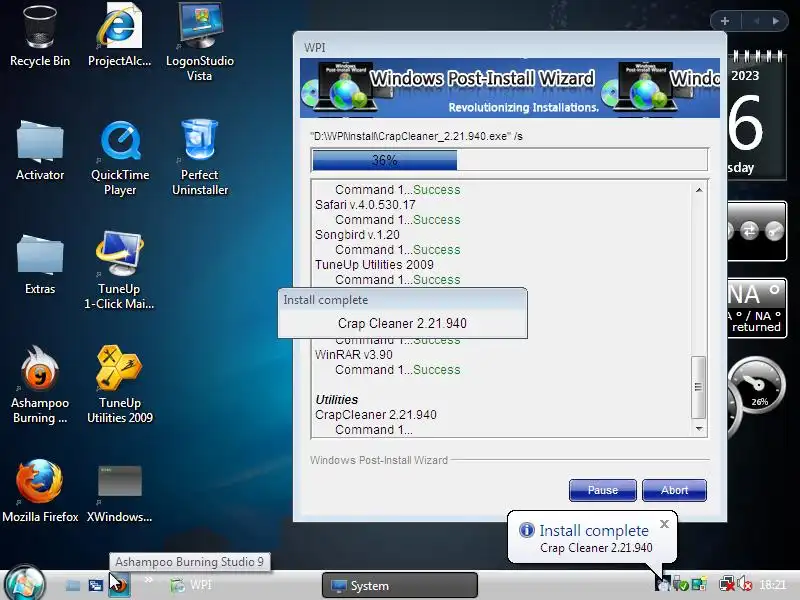Launch the Ashampoo Burning Studio desktop shortcut

pyautogui.click(x=40, y=384)
